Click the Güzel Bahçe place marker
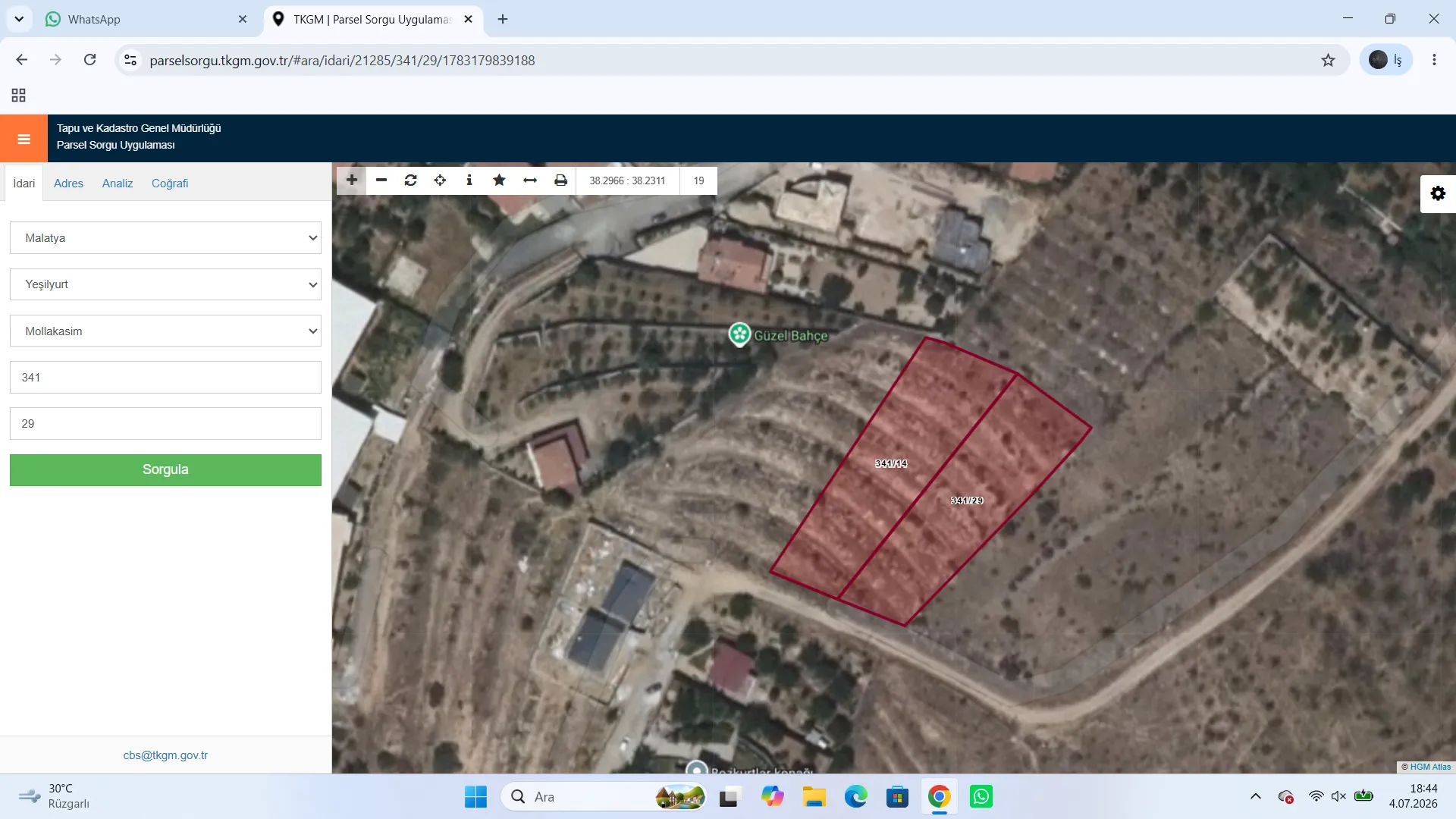This screenshot has width=1456, height=819. pyautogui.click(x=739, y=334)
